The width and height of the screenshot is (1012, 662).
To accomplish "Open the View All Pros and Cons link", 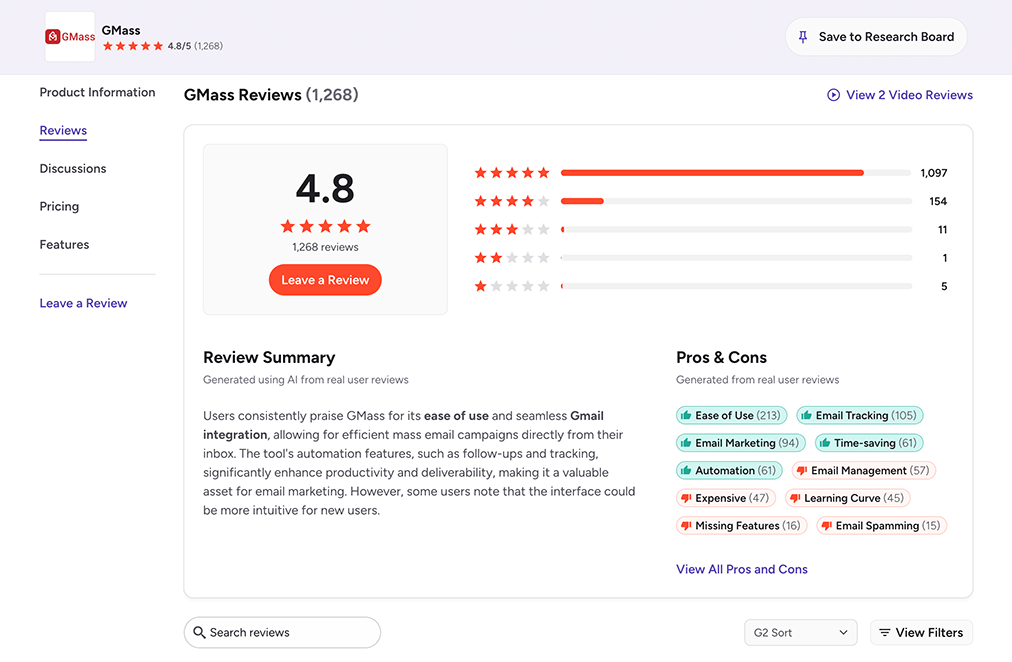I will pyautogui.click(x=742, y=569).
